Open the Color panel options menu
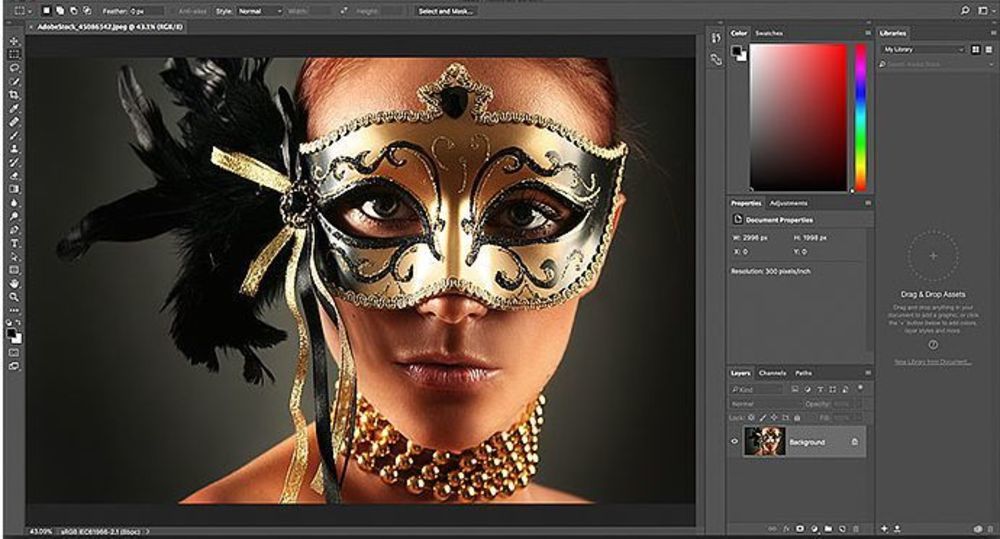Screen dimensions: 1000x539 (x=868, y=33)
